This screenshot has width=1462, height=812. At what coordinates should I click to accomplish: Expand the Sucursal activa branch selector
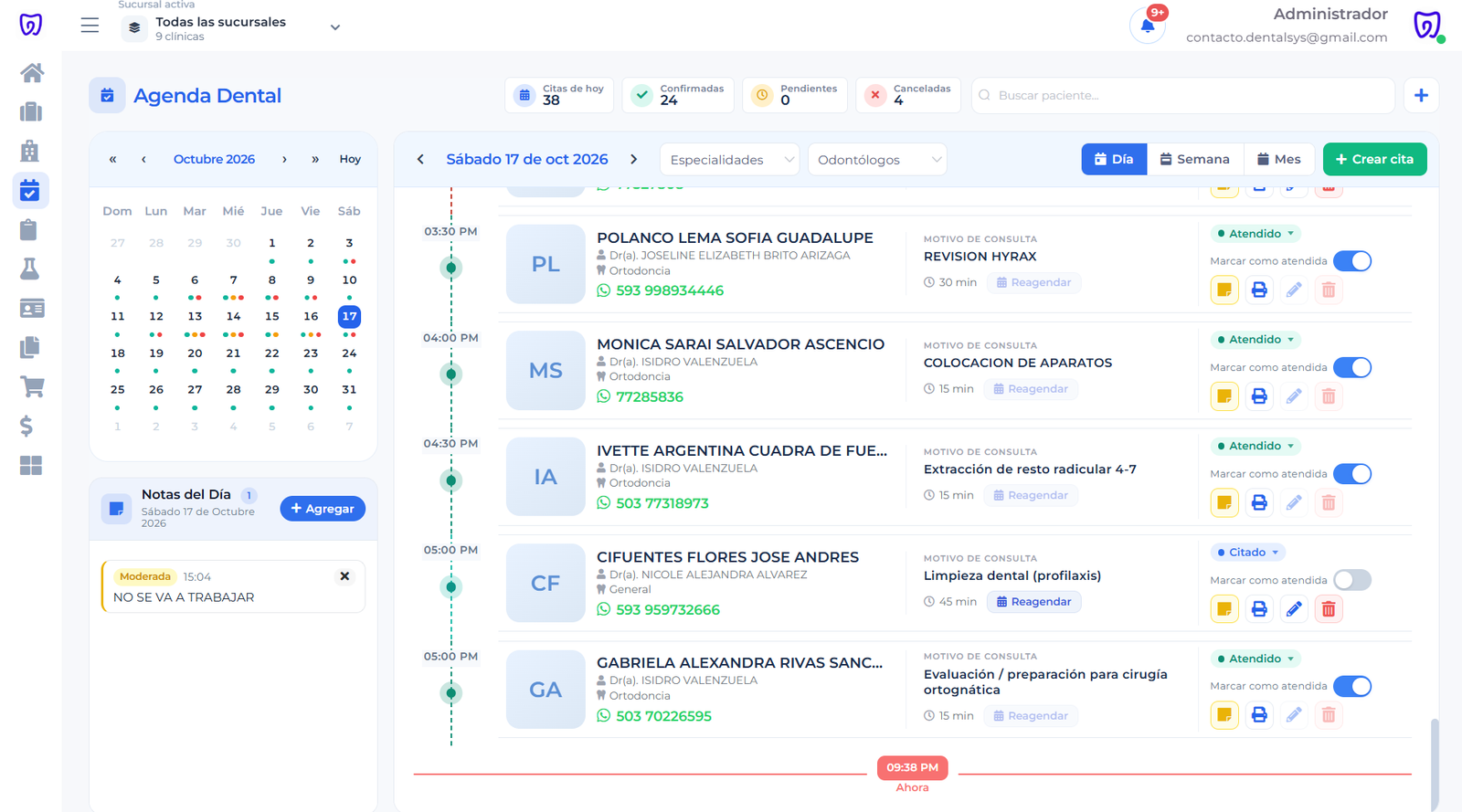point(232,27)
